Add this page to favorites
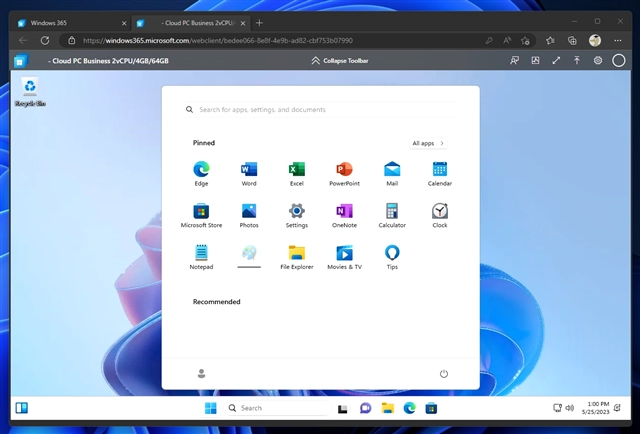Image resolution: width=640 pixels, height=434 pixels. [525, 40]
